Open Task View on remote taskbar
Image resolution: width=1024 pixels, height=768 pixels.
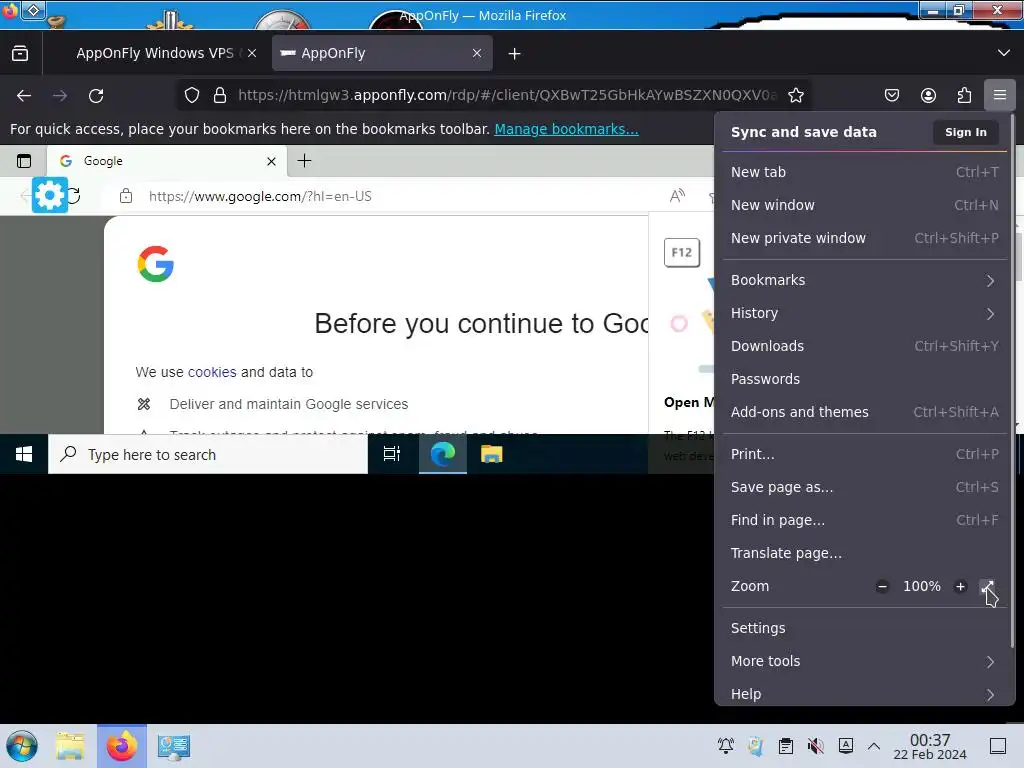click(392, 454)
